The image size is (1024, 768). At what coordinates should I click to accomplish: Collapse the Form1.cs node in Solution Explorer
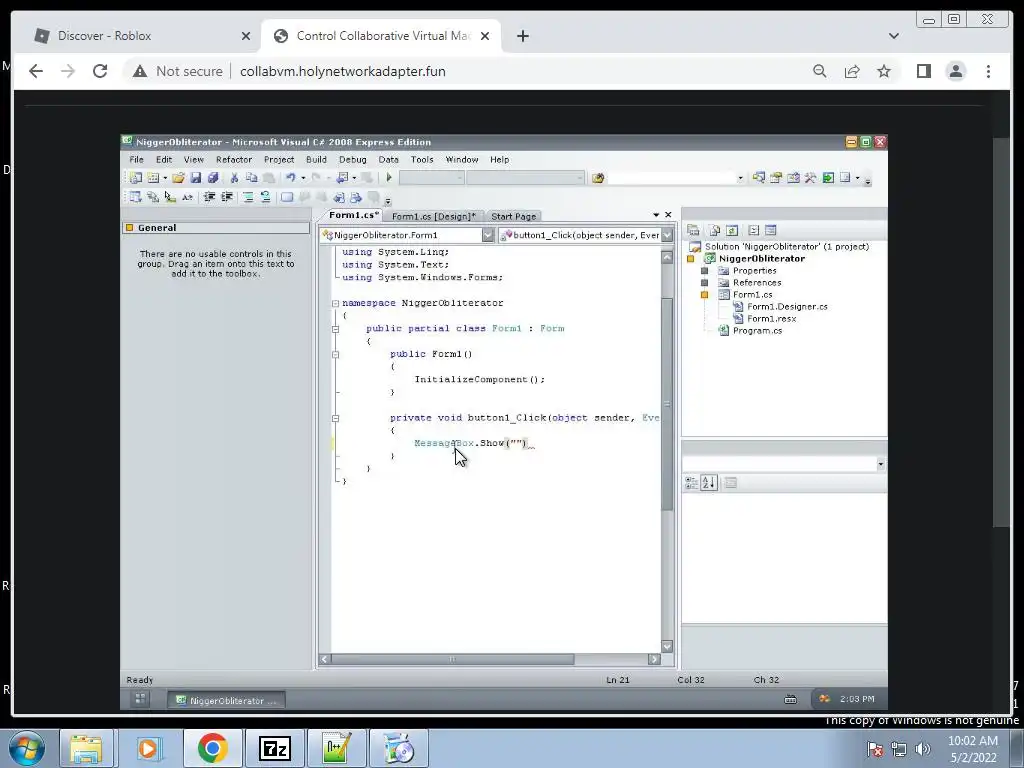pos(704,295)
